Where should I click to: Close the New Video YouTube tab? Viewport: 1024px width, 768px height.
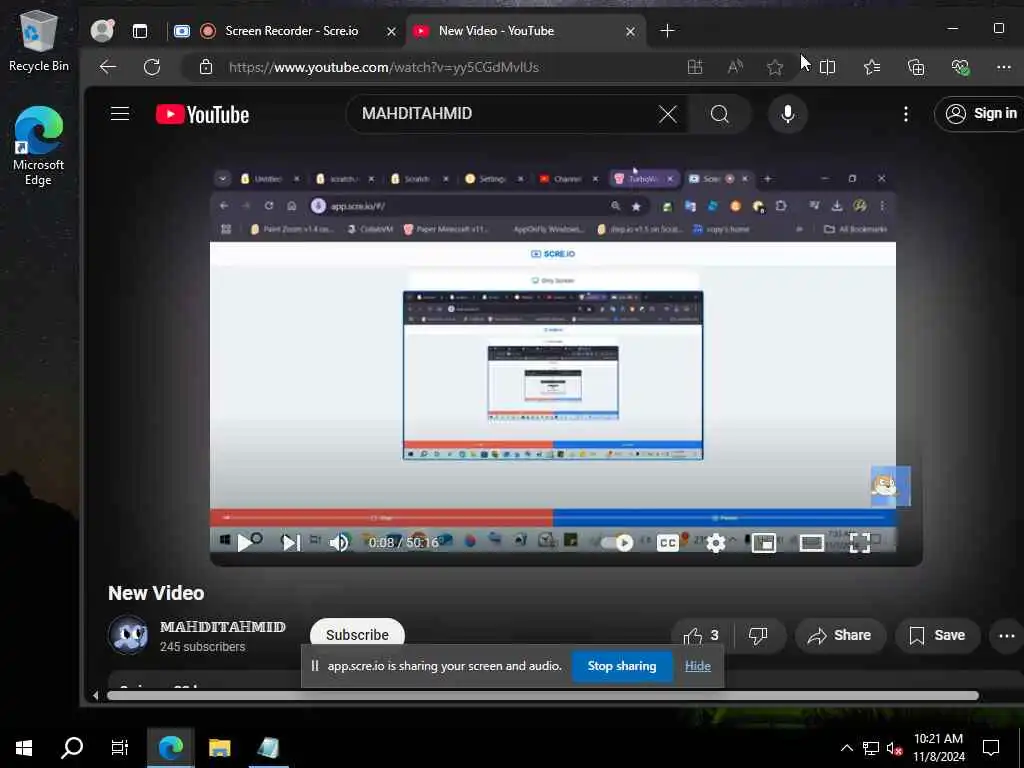pyautogui.click(x=630, y=31)
